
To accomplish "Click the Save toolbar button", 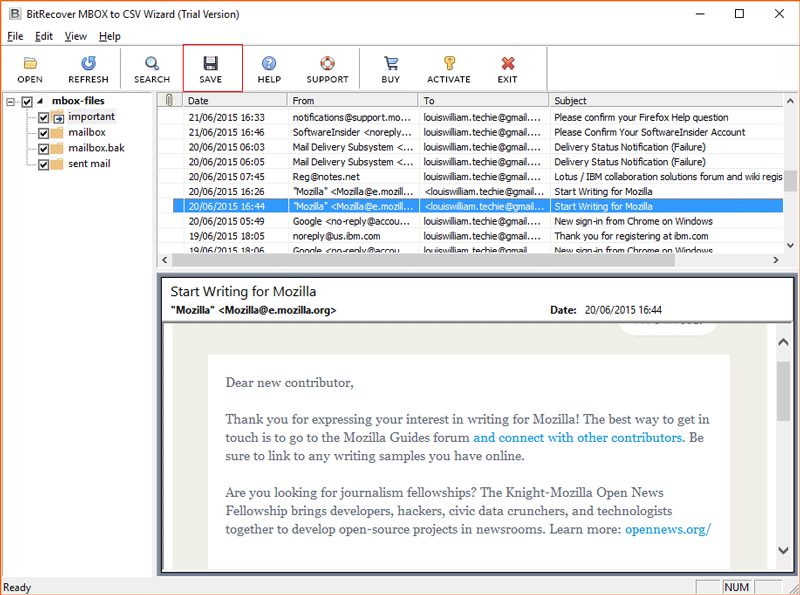I will coord(211,68).
